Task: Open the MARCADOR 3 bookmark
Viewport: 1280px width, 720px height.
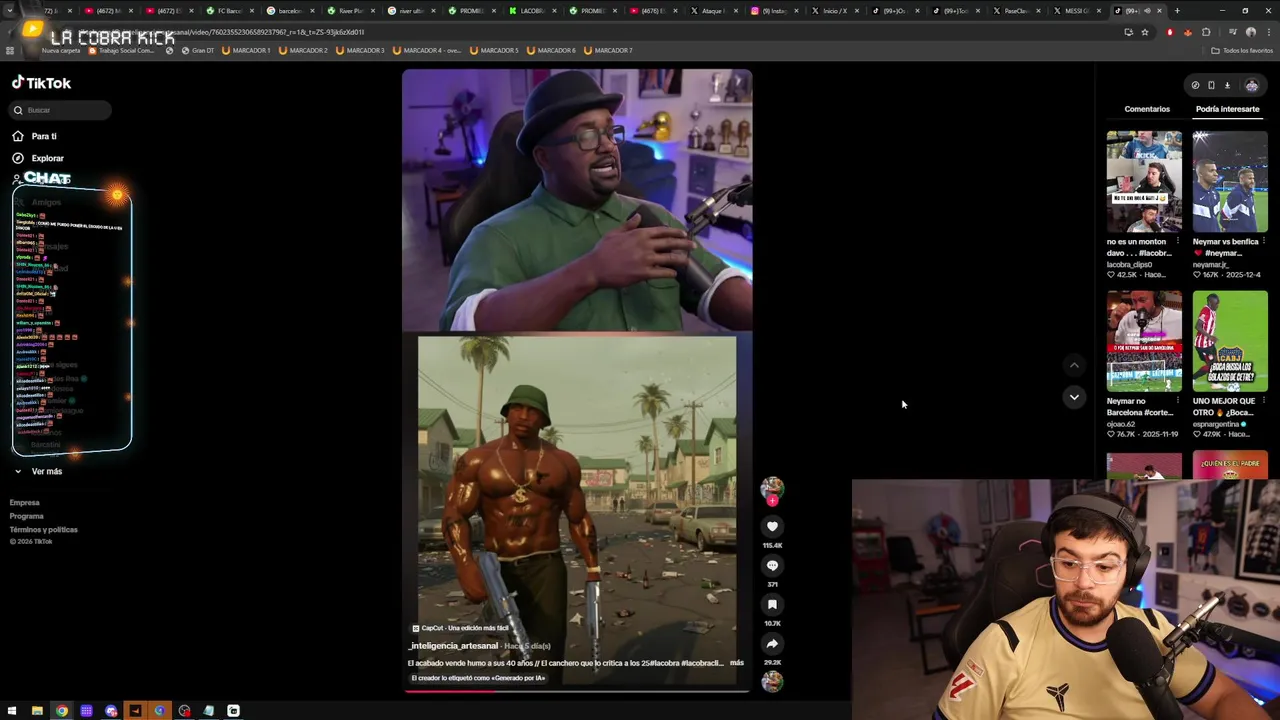Action: point(360,50)
